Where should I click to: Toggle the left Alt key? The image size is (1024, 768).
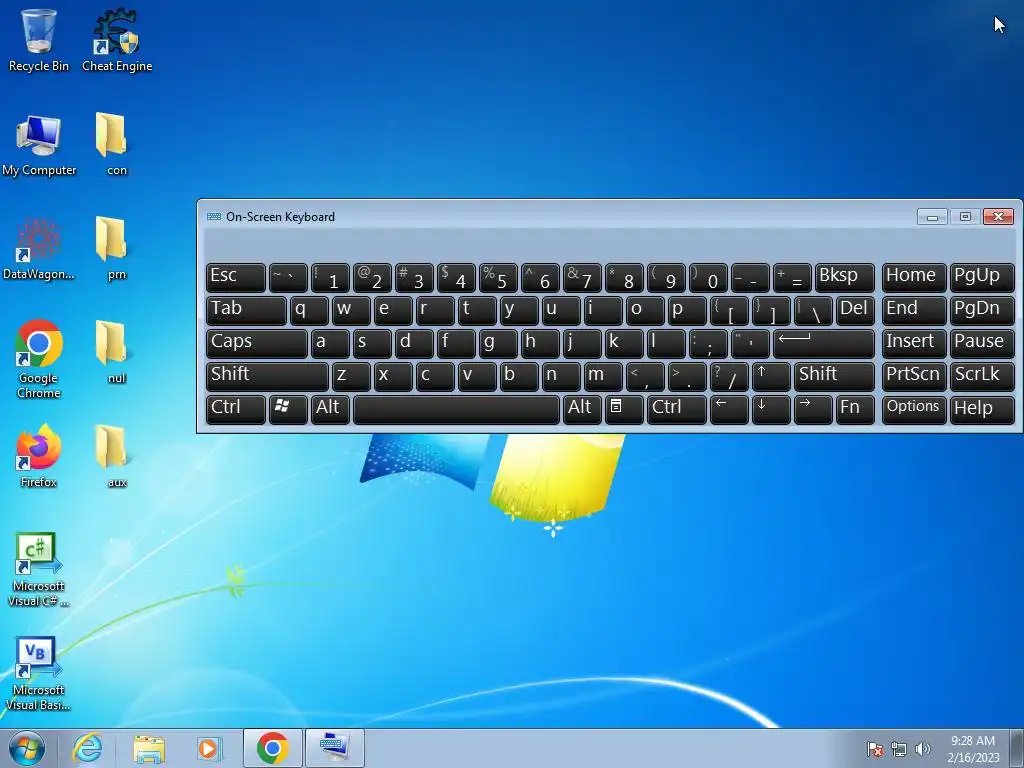(330, 409)
